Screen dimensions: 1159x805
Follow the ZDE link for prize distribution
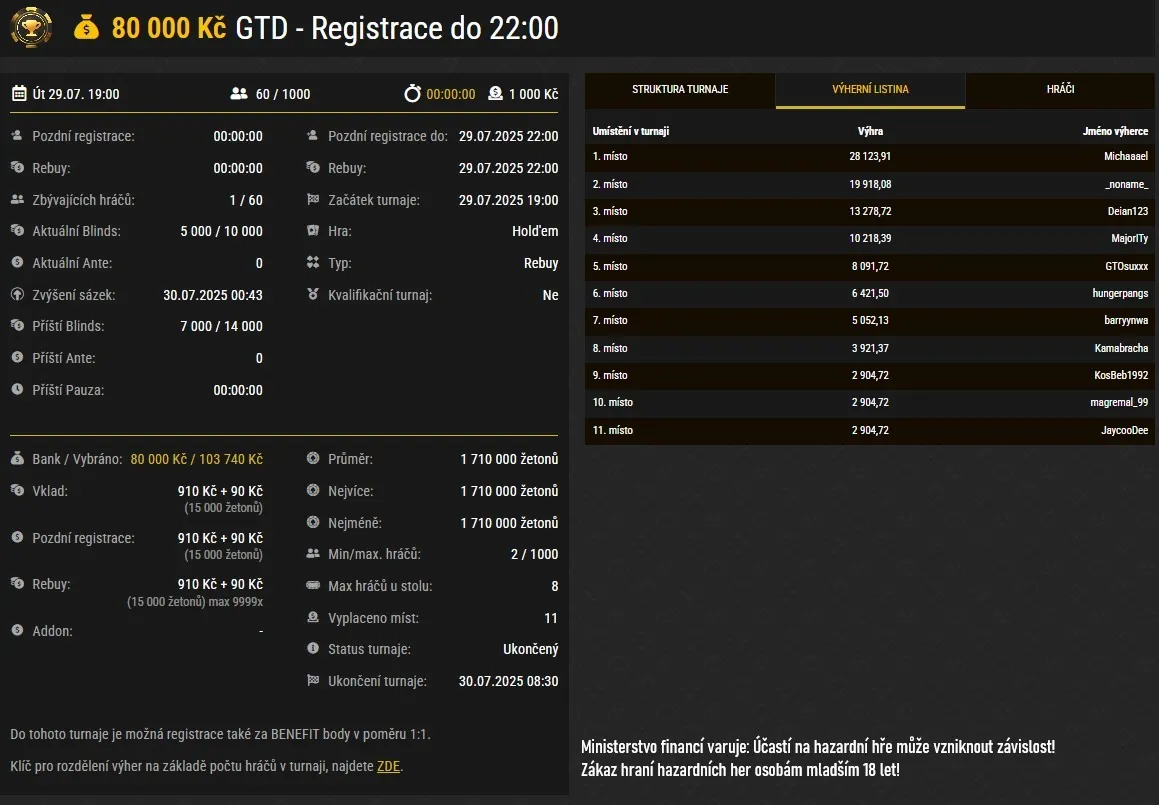click(389, 767)
